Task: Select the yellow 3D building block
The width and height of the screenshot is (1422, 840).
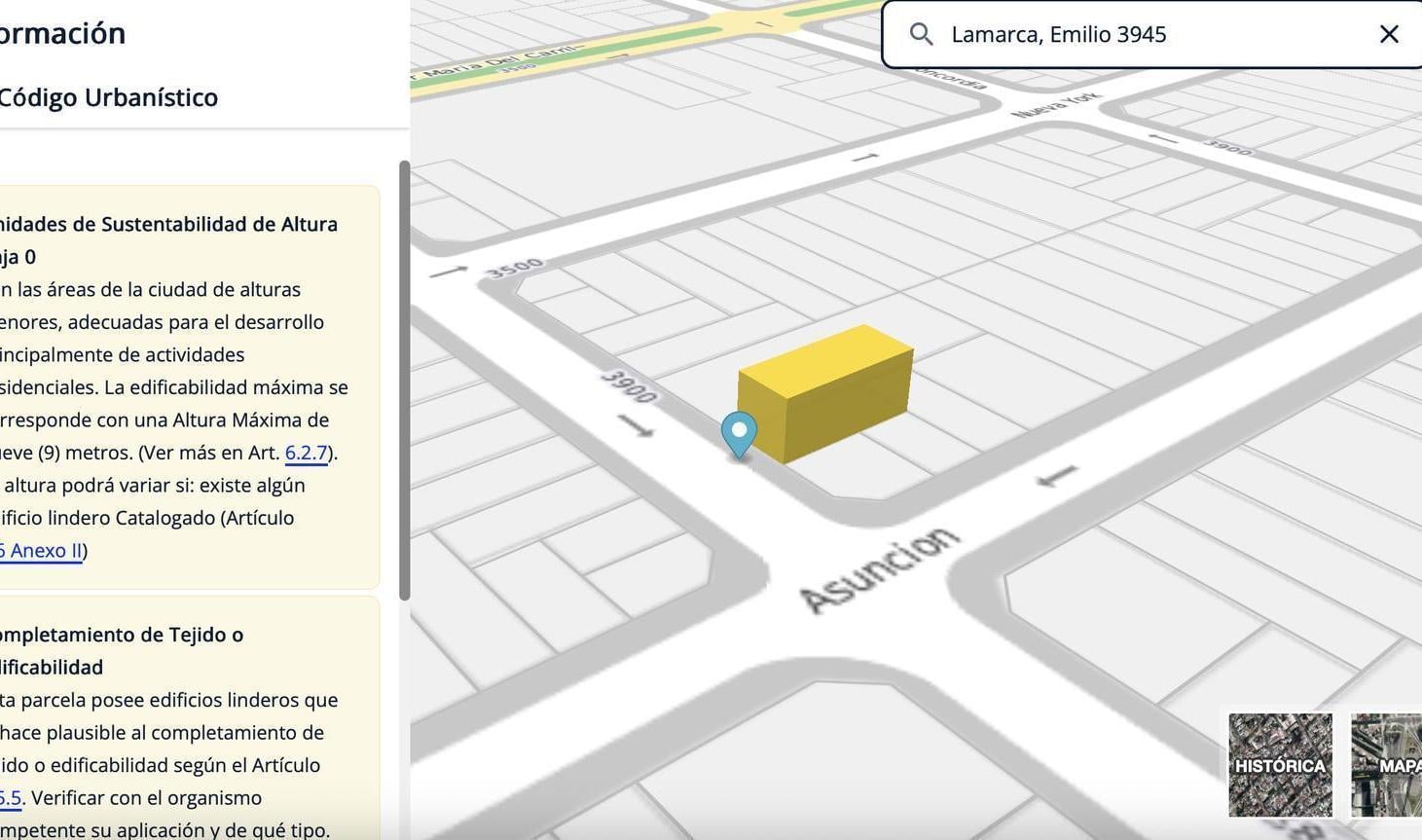Action: 824,392
